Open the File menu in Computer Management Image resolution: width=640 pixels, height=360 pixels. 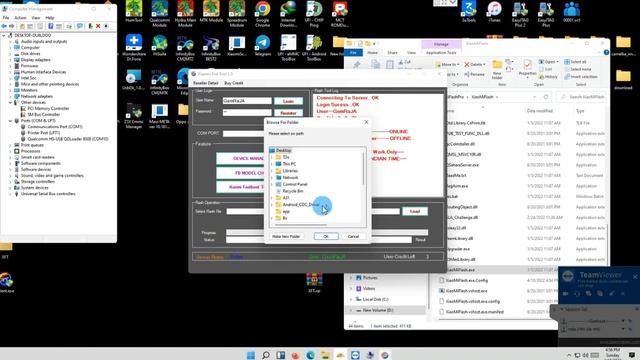tap(6, 18)
